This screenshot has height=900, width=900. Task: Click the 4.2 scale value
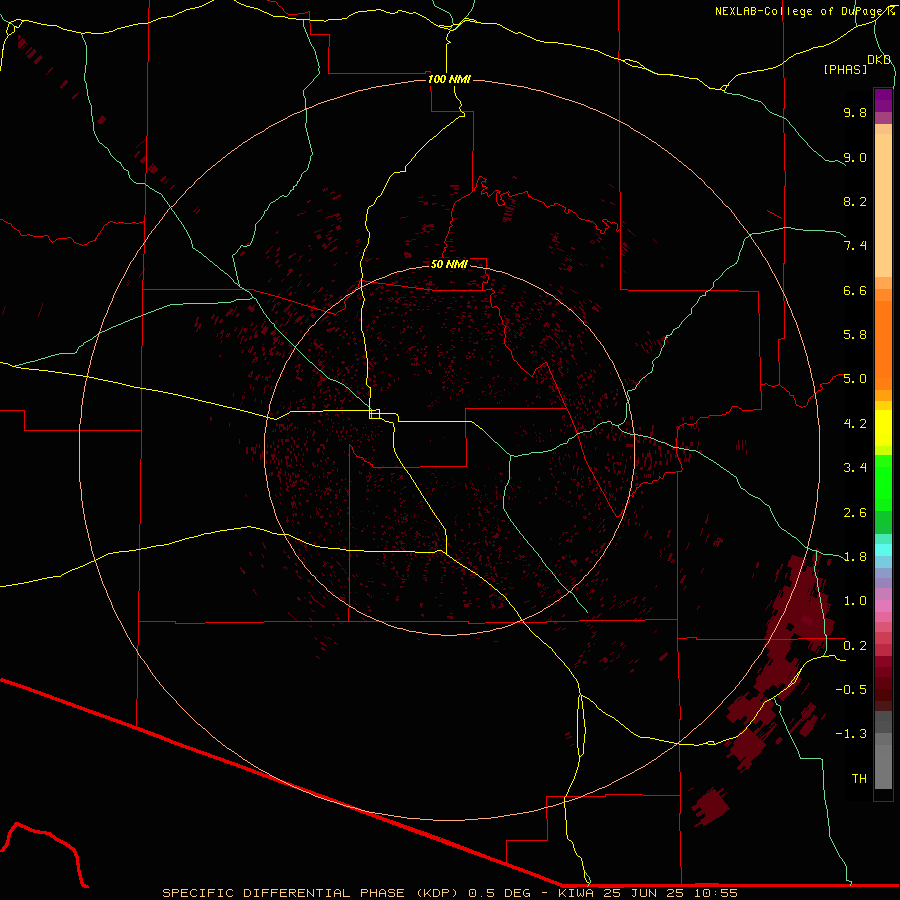click(855, 424)
